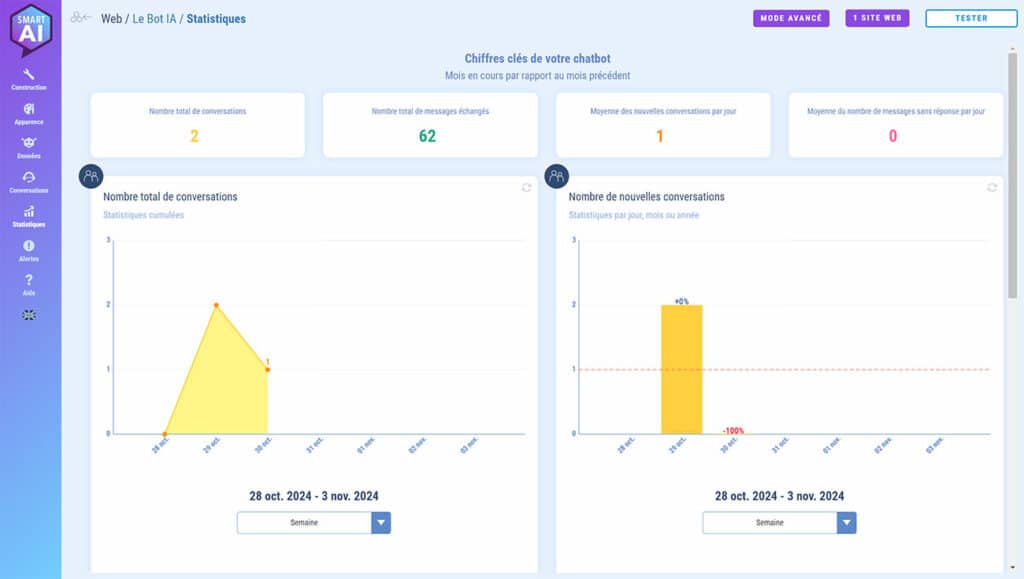This screenshot has height=579, width=1024.
Task: Click the Mode Avancé button
Action: click(791, 18)
